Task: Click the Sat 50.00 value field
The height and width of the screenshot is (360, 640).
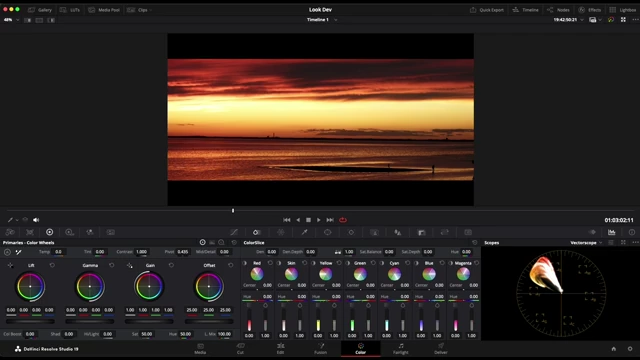Action: pyautogui.click(x=147, y=334)
